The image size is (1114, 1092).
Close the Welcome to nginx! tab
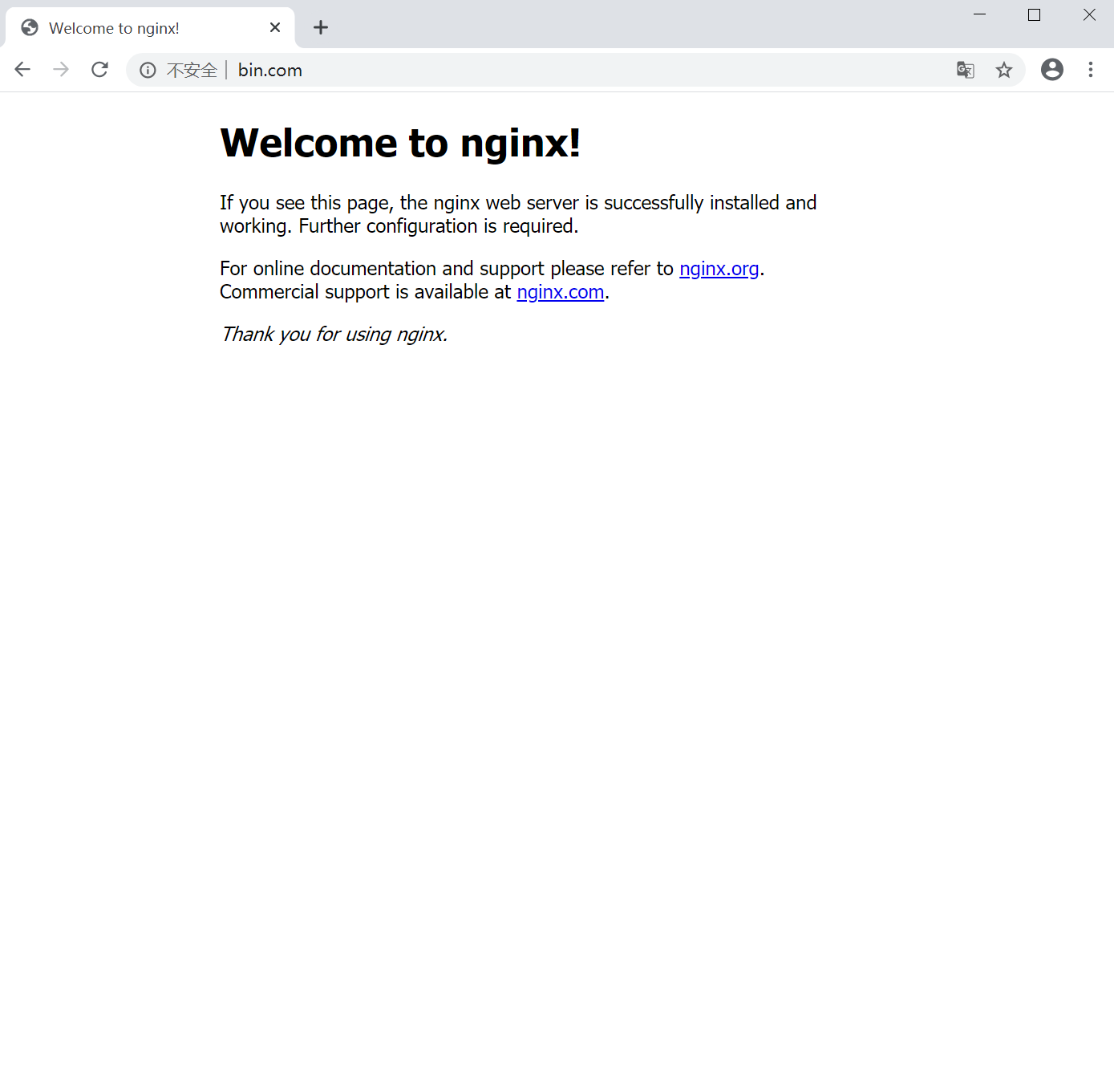tap(275, 27)
